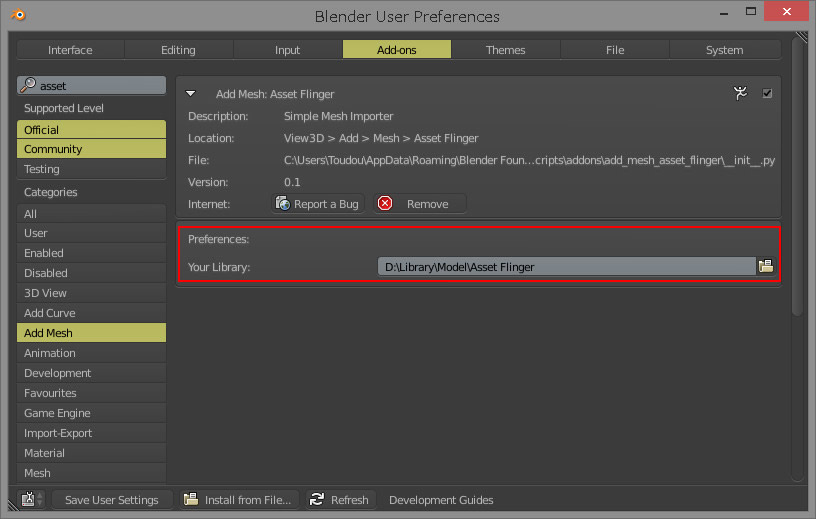Viewport: 816px width, 519px height.
Task: Maximize the Blender User Preferences window
Action: [750, 11]
